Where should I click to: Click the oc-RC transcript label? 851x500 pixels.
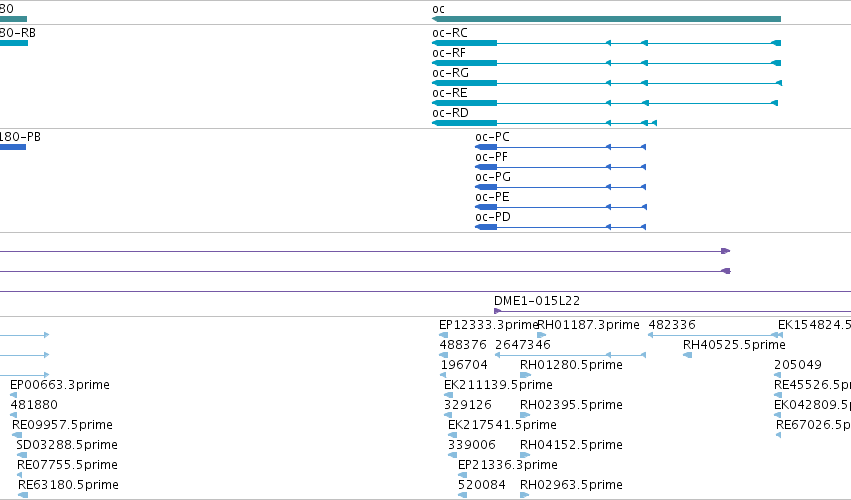coord(449,33)
